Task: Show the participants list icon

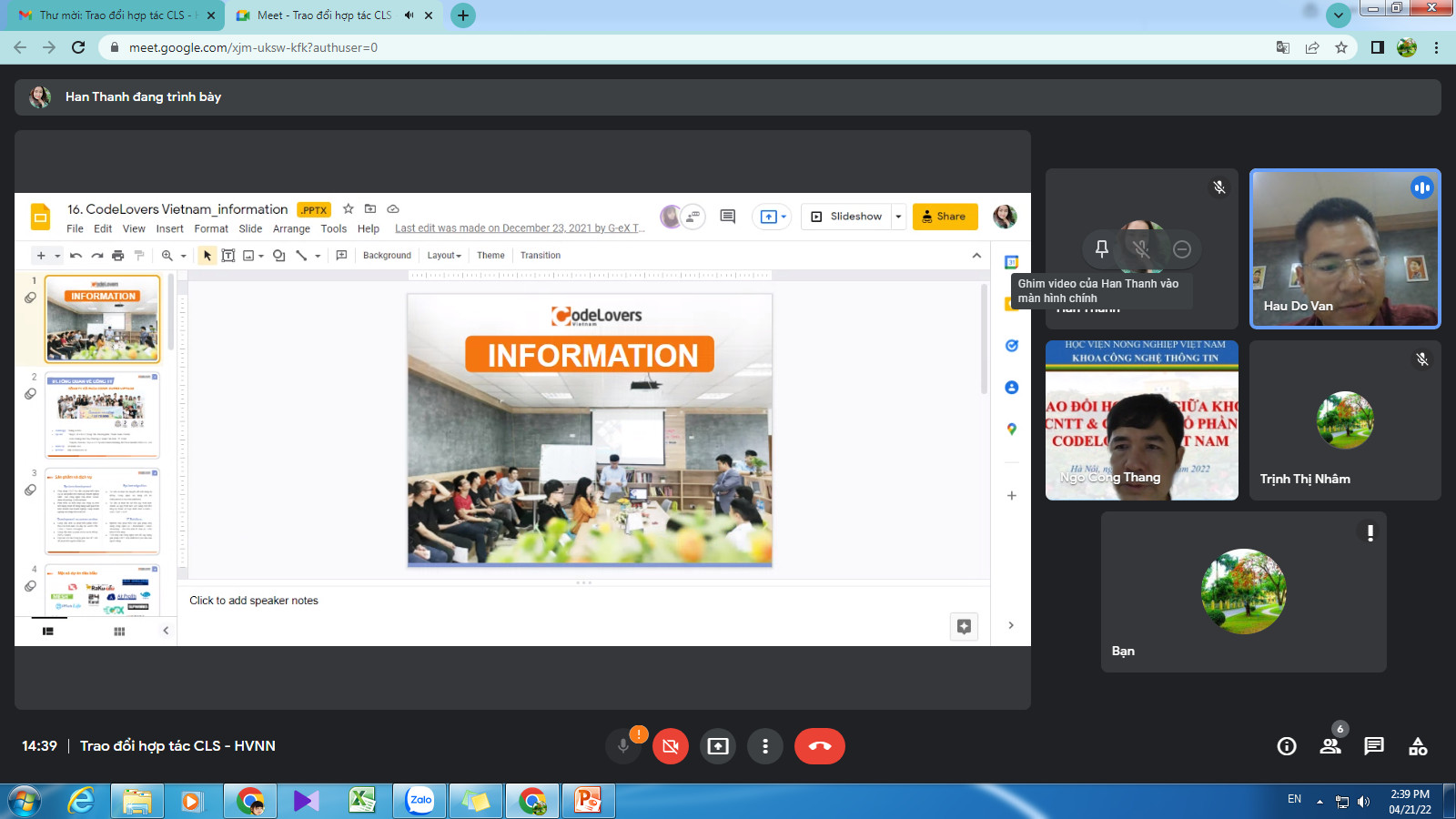Action: 1330,746
